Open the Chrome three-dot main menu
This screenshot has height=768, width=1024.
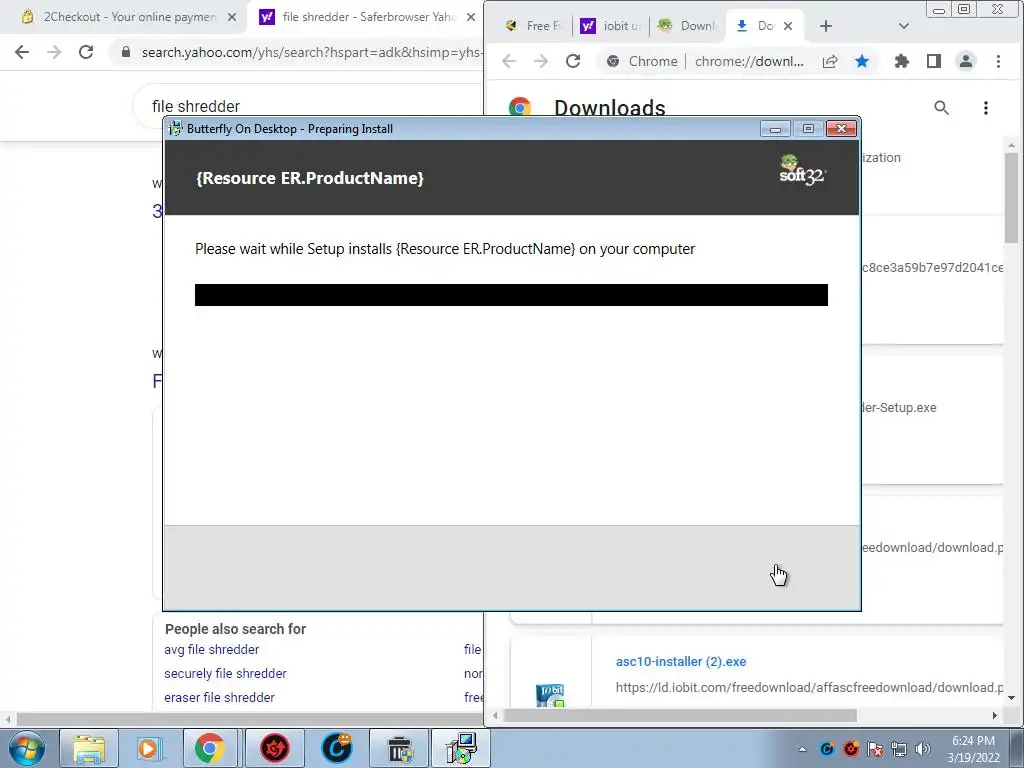998,61
